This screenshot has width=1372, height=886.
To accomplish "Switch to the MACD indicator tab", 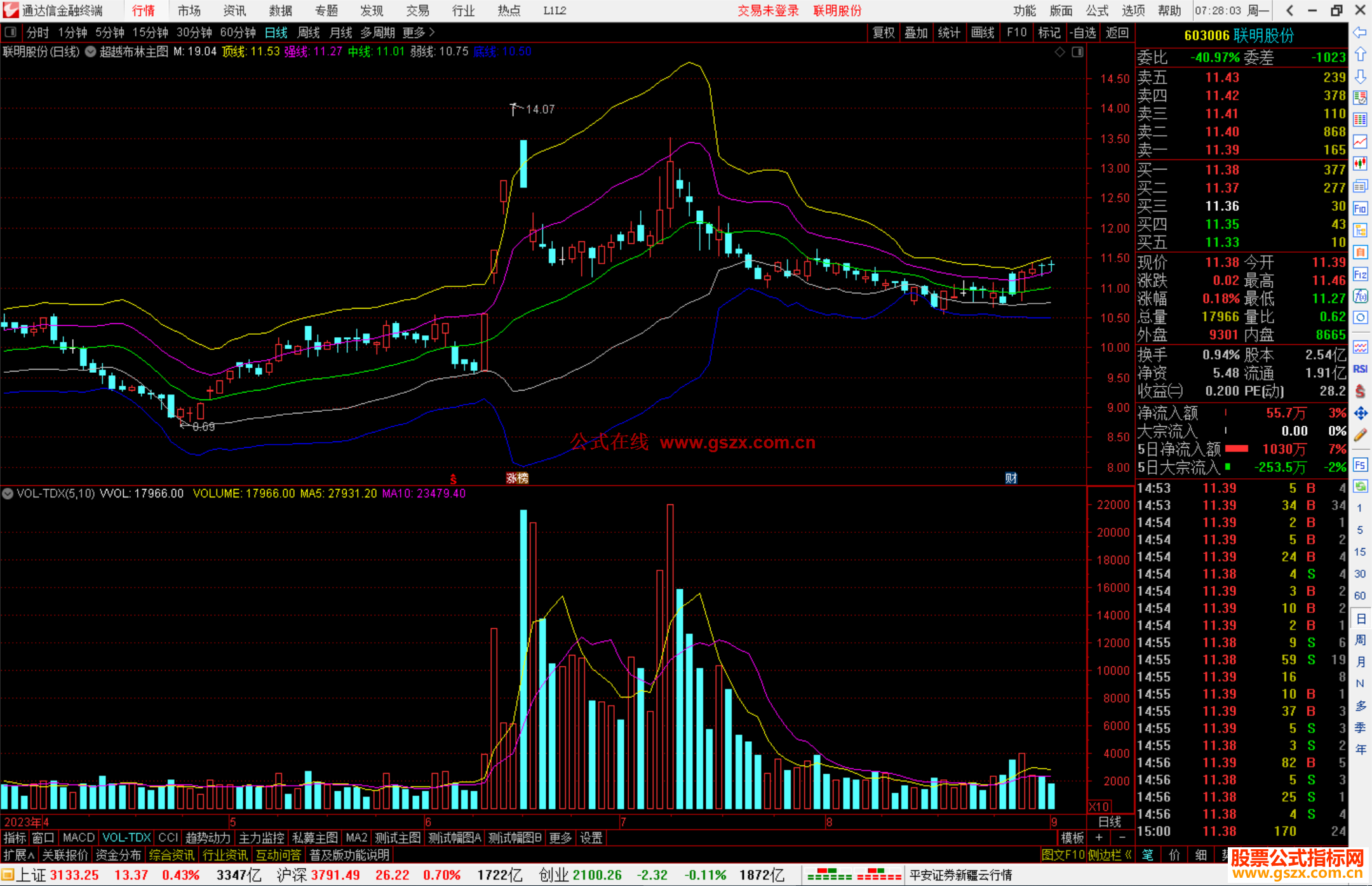I will pos(78,838).
